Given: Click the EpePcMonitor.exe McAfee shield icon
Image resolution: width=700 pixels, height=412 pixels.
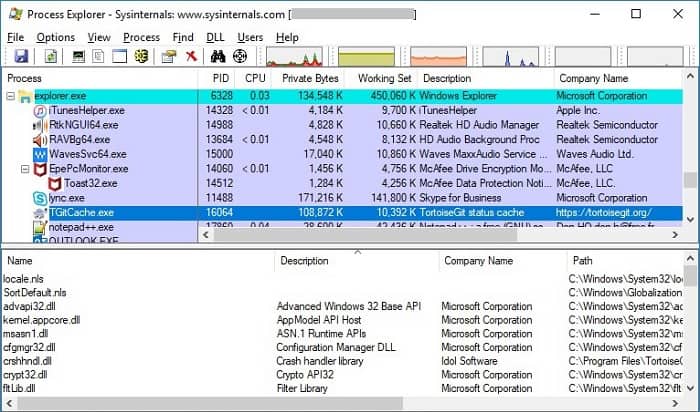Looking at the screenshot, I should pyautogui.click(x=40, y=169).
